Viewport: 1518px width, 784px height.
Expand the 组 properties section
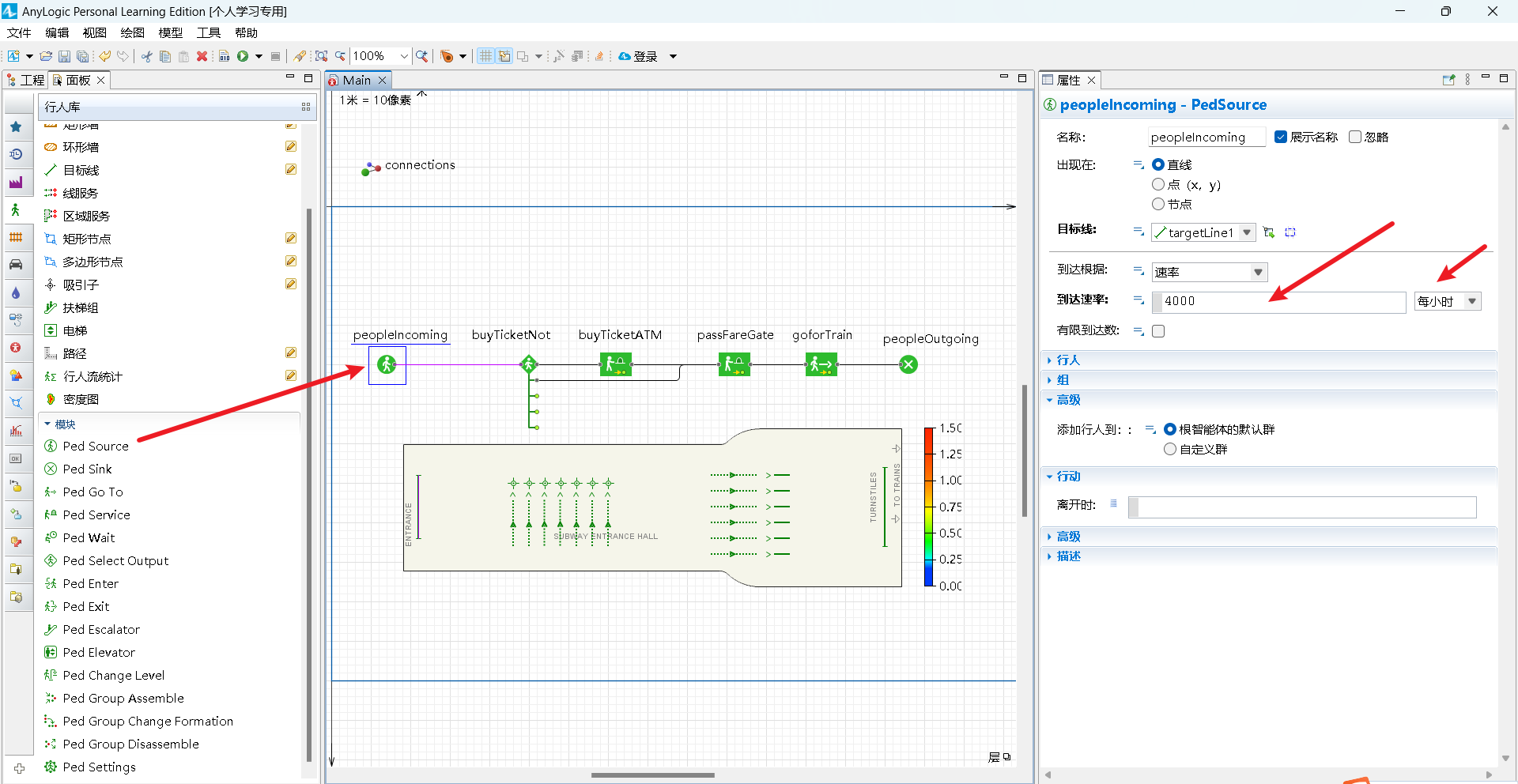(x=1062, y=379)
